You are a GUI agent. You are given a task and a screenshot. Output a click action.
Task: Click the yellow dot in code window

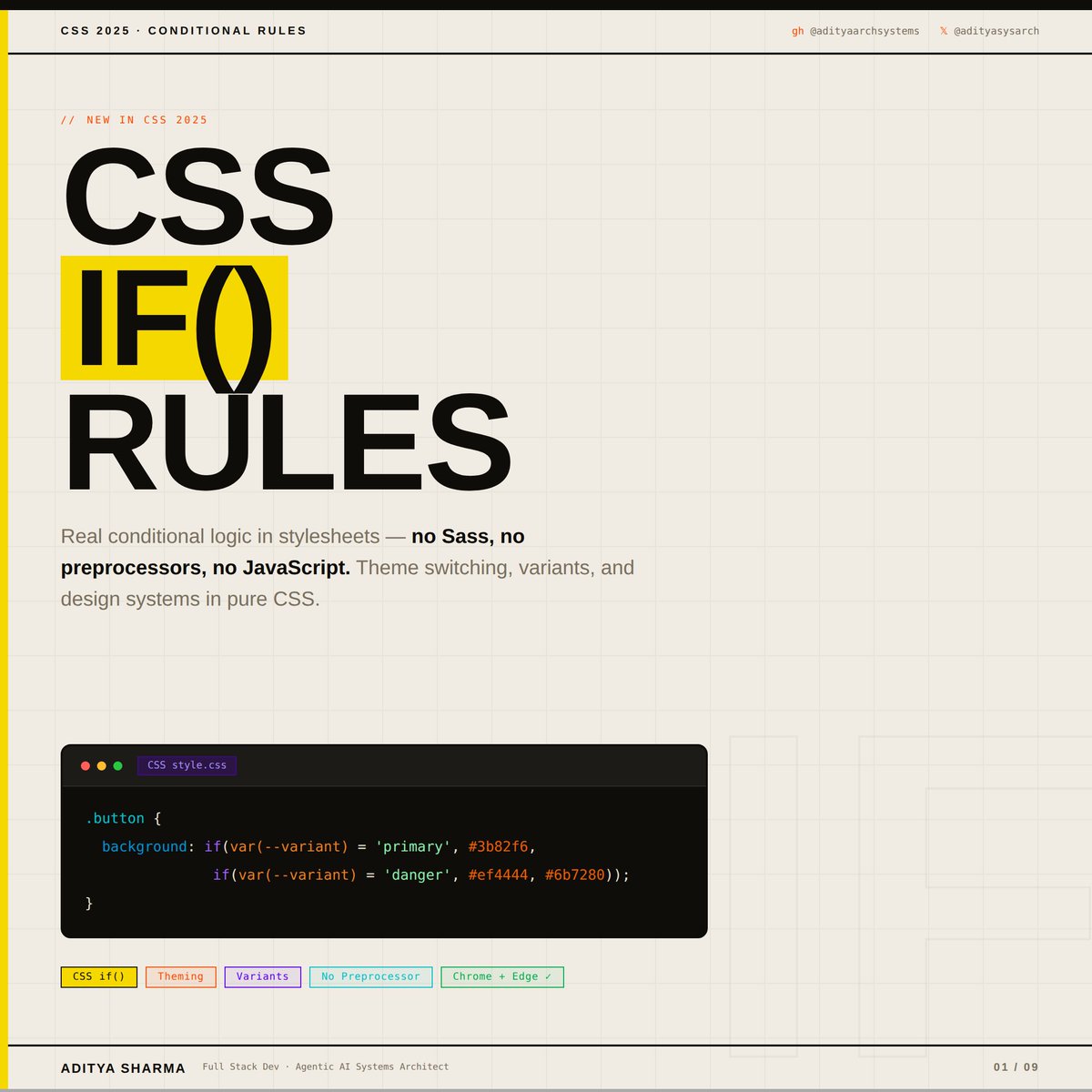[102, 766]
